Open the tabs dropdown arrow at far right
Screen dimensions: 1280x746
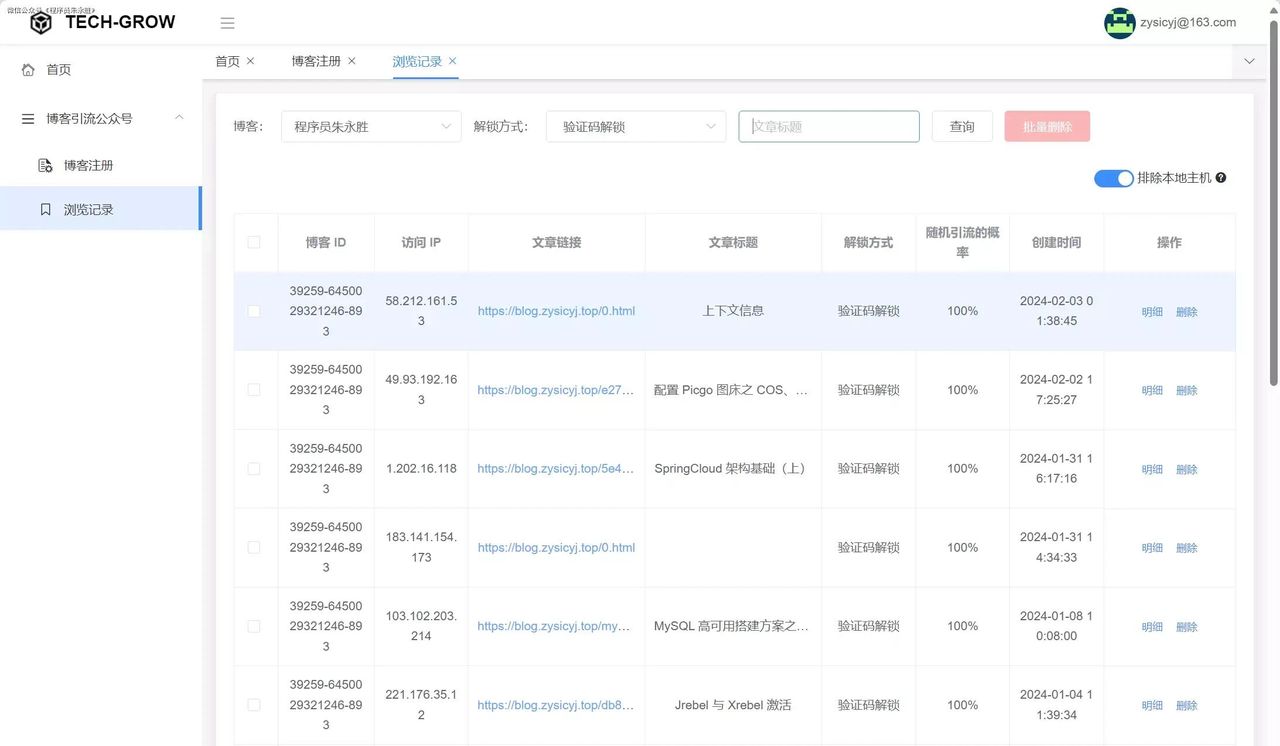[x=1249, y=61]
